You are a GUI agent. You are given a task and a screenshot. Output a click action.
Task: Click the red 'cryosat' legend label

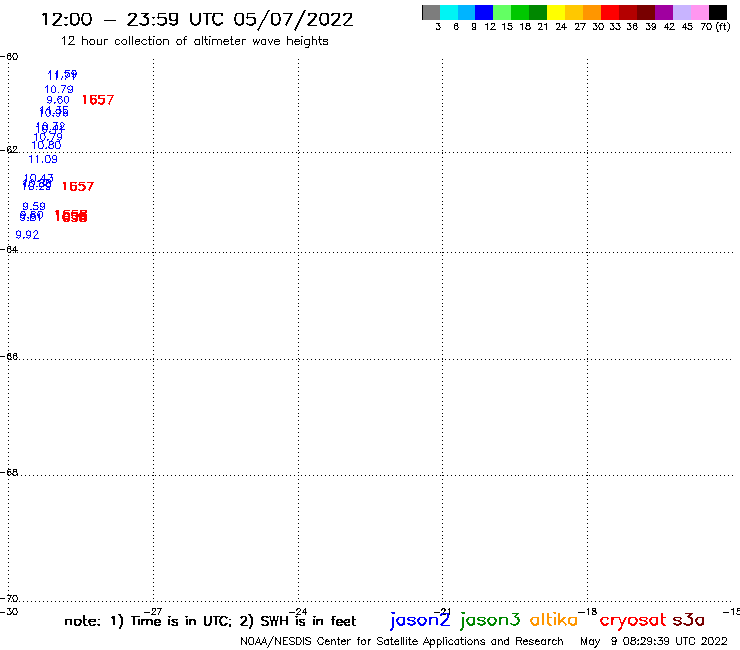click(632, 621)
